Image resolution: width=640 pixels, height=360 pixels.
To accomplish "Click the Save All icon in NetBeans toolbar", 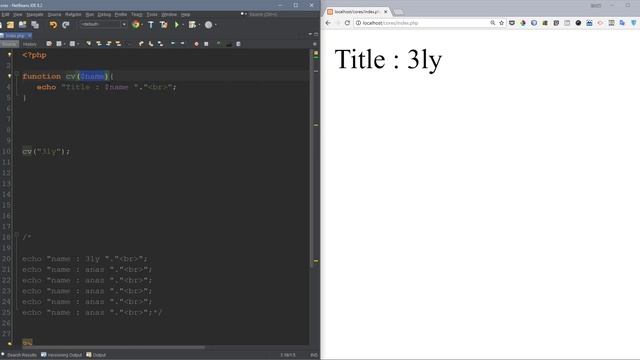I will (x=35, y=25).
